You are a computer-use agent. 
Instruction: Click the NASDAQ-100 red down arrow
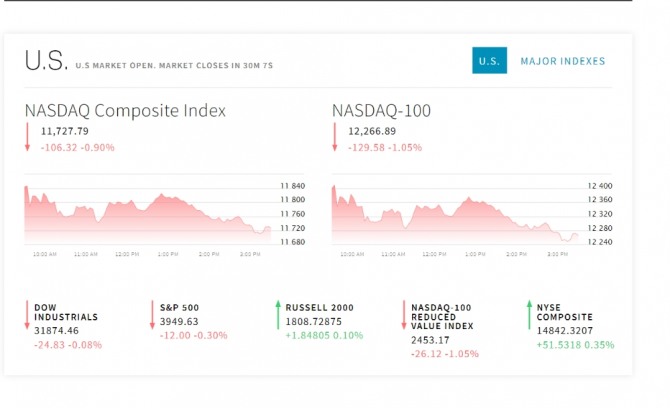pos(335,138)
